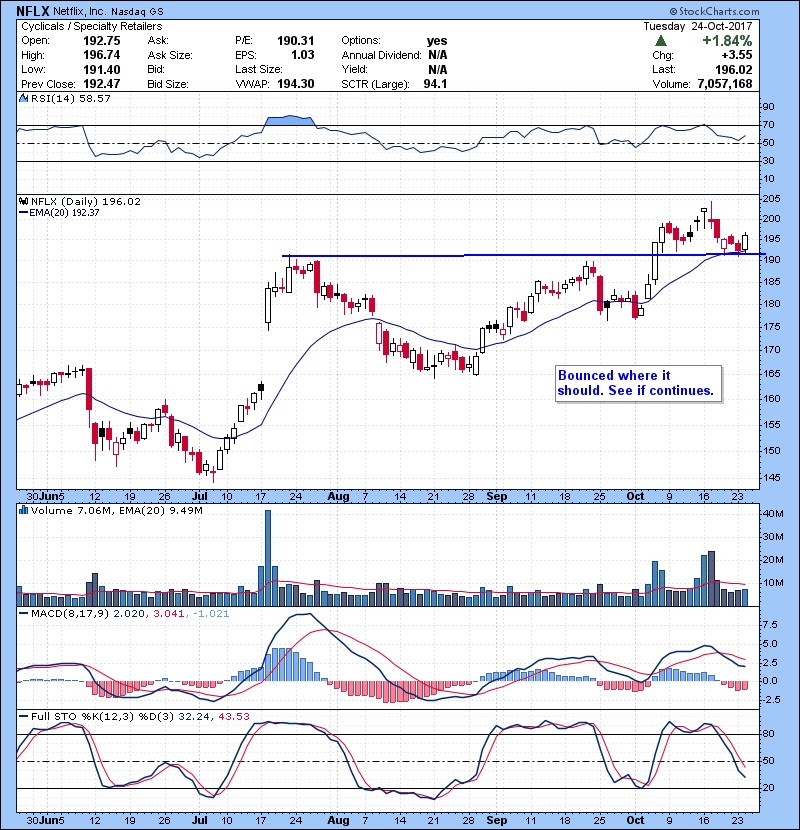The width and height of the screenshot is (800, 830).
Task: Click the 'Bid:' field label
Action: pos(156,69)
